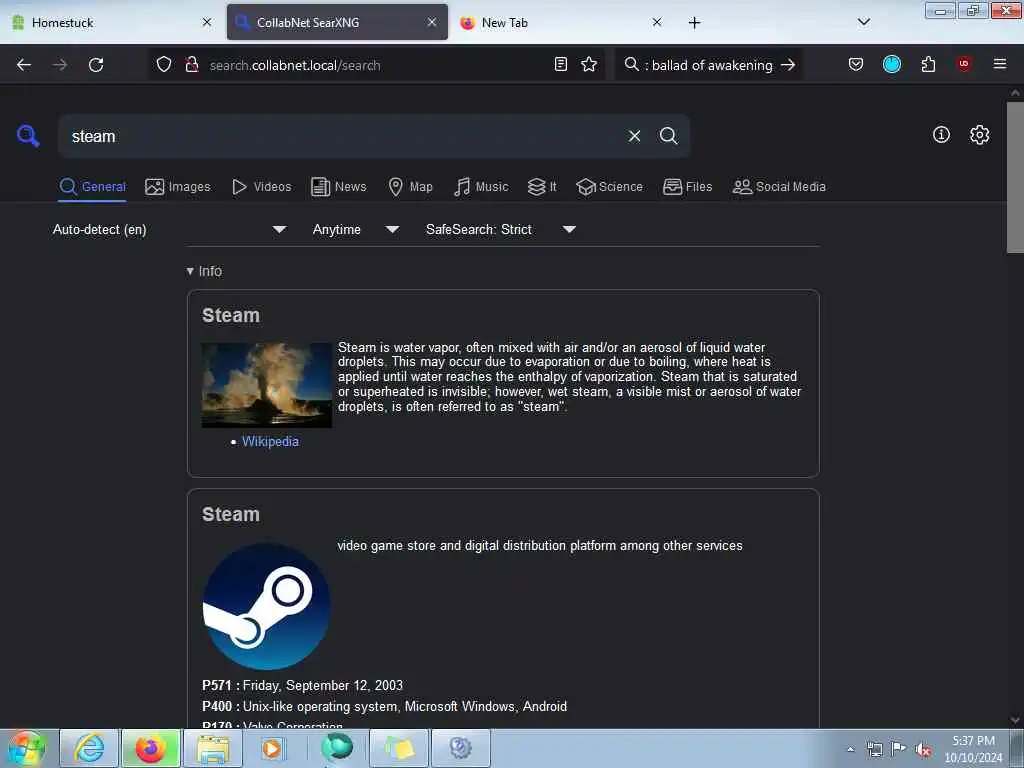The width and height of the screenshot is (1024, 768).
Task: Select the Files search category
Action: (x=687, y=187)
